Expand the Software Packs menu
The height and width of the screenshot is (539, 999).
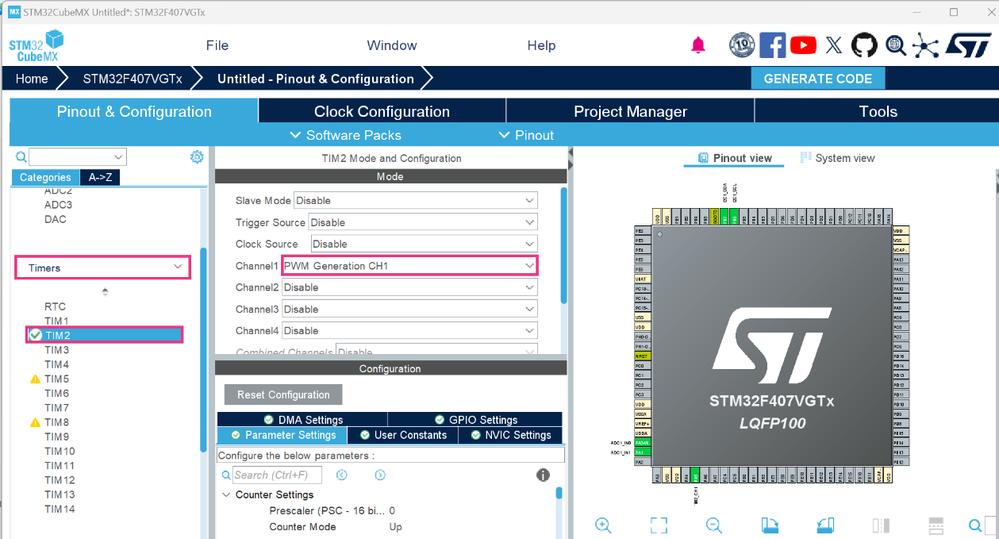[345, 135]
